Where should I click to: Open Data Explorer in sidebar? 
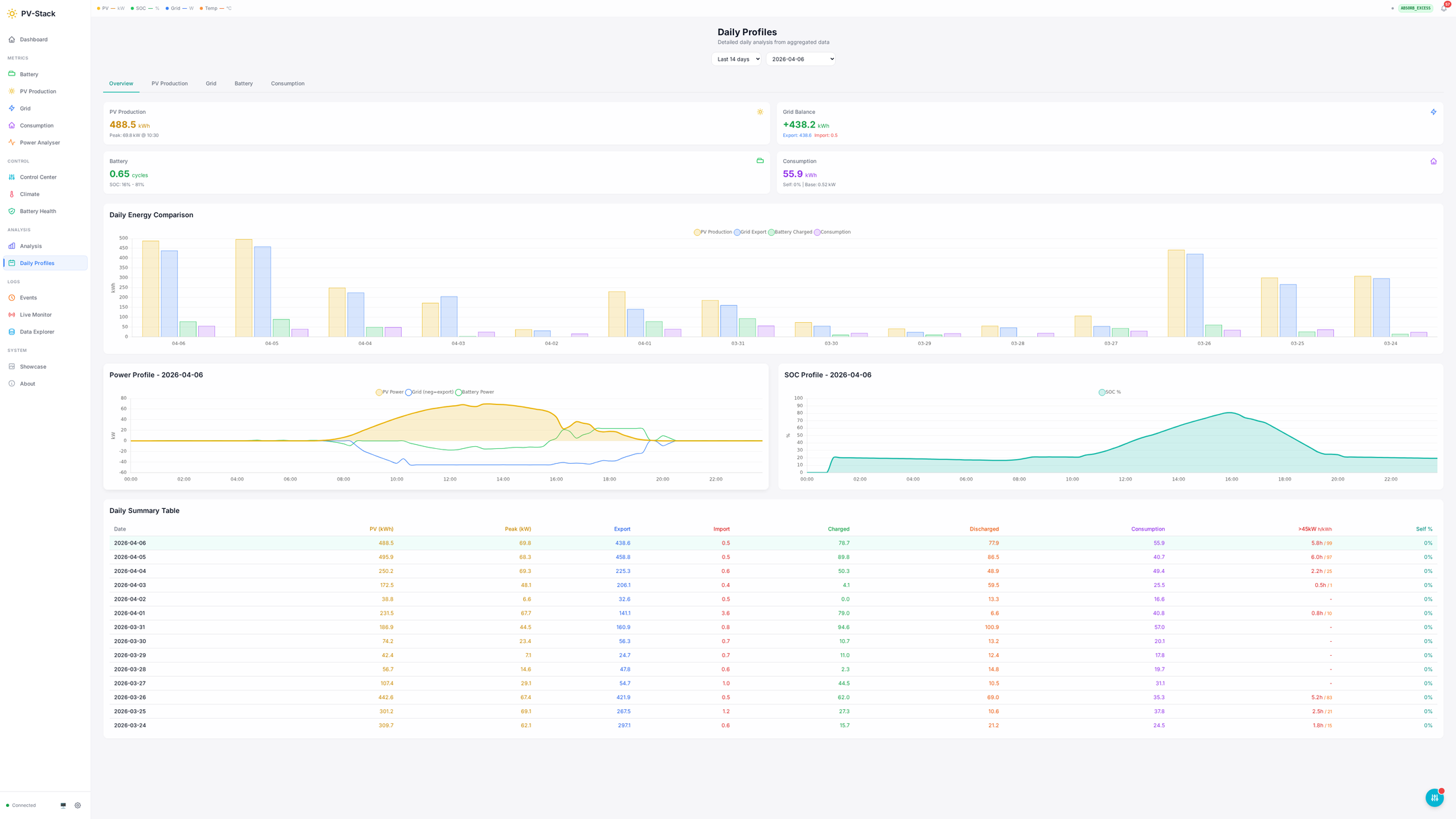[x=36, y=332]
